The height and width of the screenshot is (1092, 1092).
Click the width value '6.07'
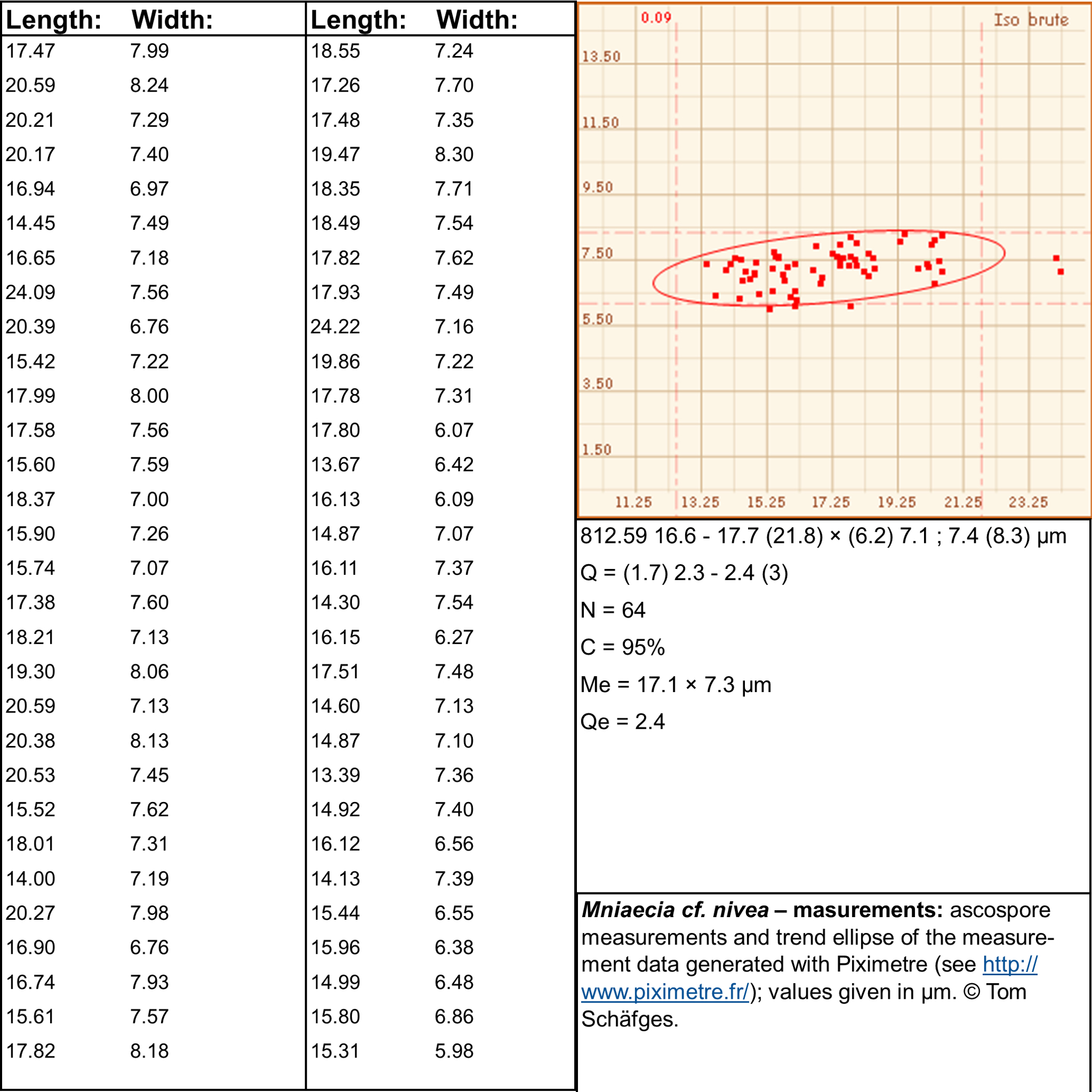click(x=454, y=431)
